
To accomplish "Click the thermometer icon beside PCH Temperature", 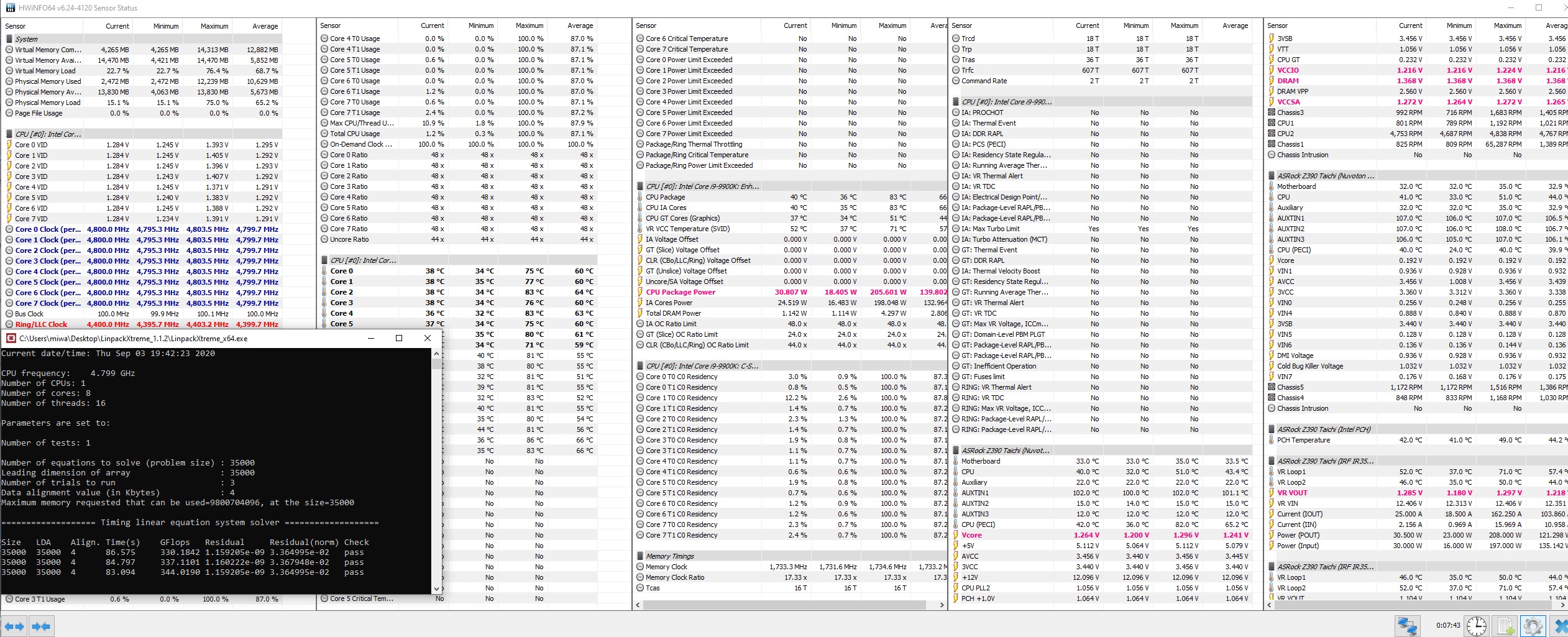I will 1272,440.
